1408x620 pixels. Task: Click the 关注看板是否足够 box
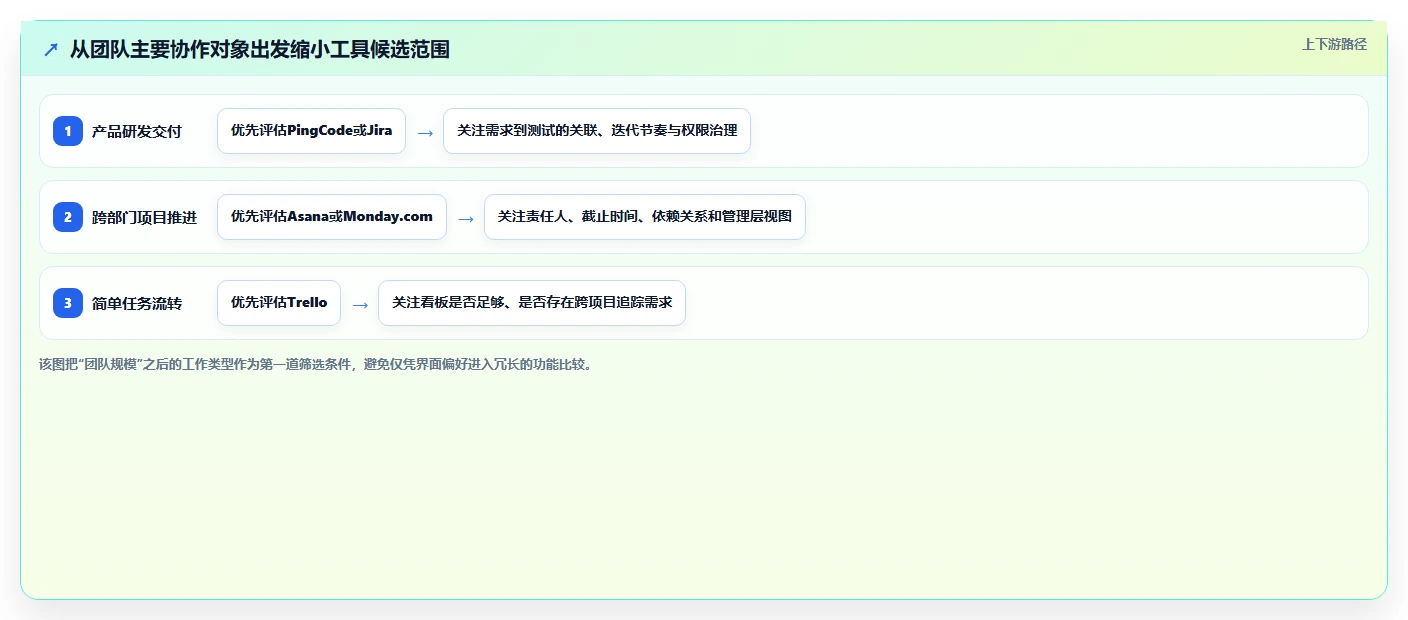coord(532,303)
